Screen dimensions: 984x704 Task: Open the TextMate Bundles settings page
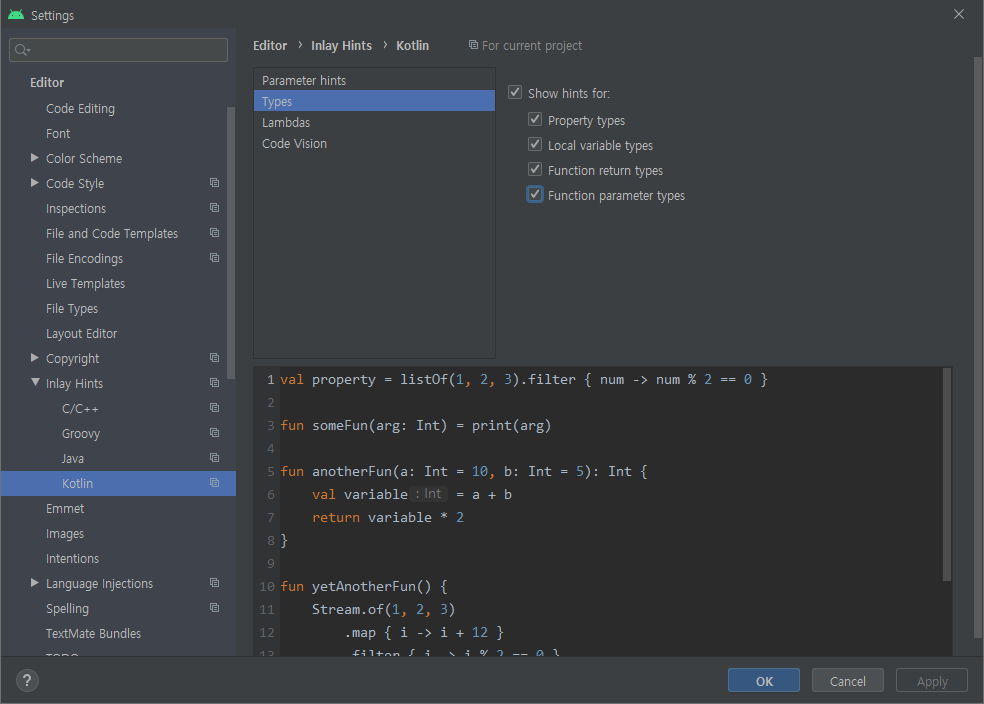click(x=94, y=634)
